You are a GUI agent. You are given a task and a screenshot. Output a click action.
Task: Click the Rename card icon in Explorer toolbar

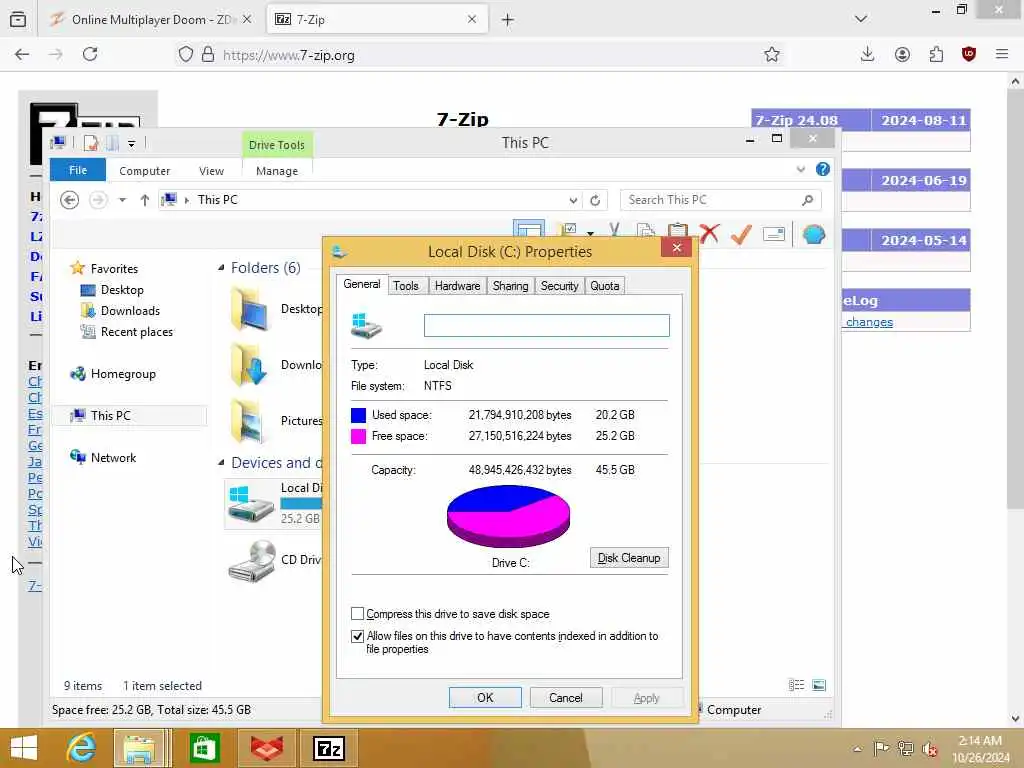[774, 233]
